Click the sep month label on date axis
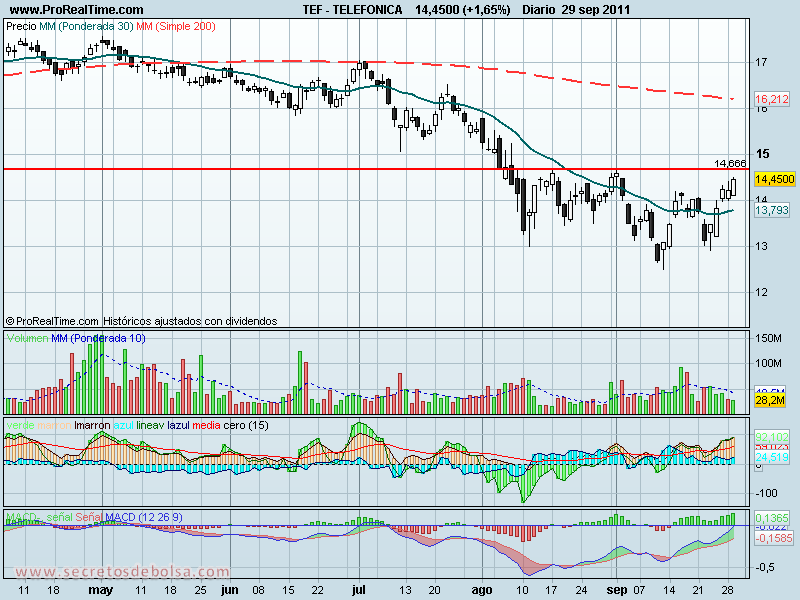The image size is (800, 600). tap(617, 590)
